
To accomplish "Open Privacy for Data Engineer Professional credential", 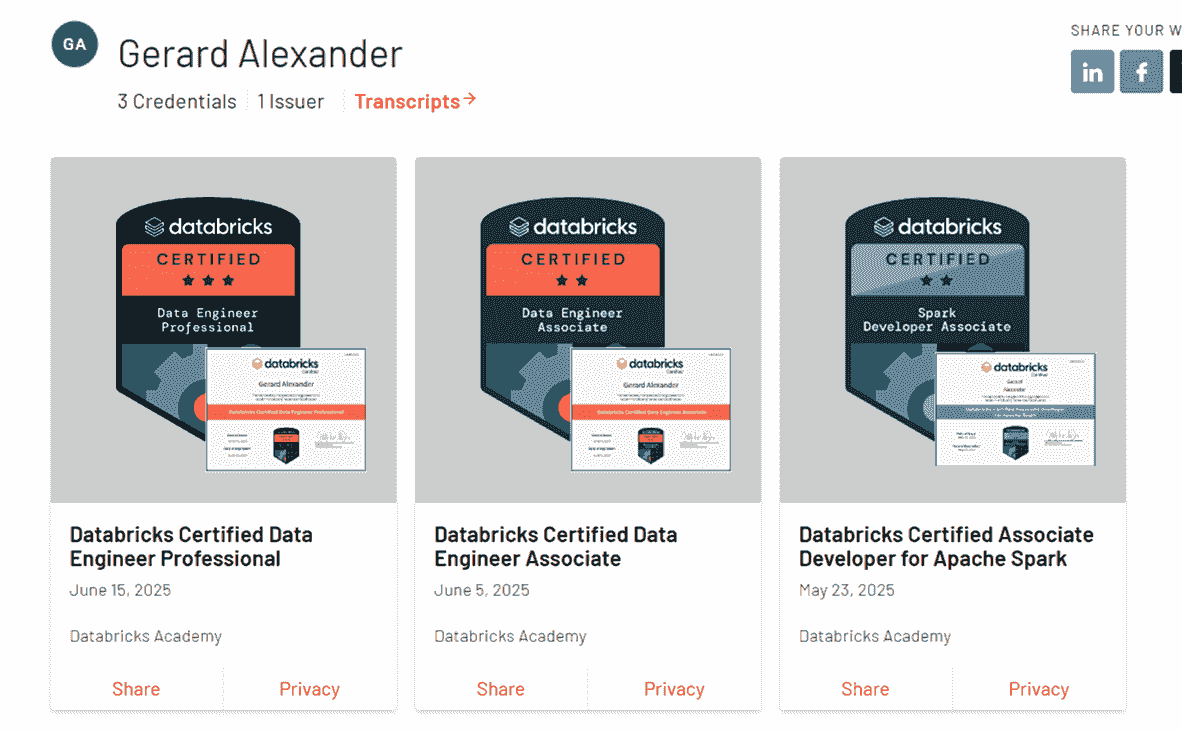I will pos(310,689).
